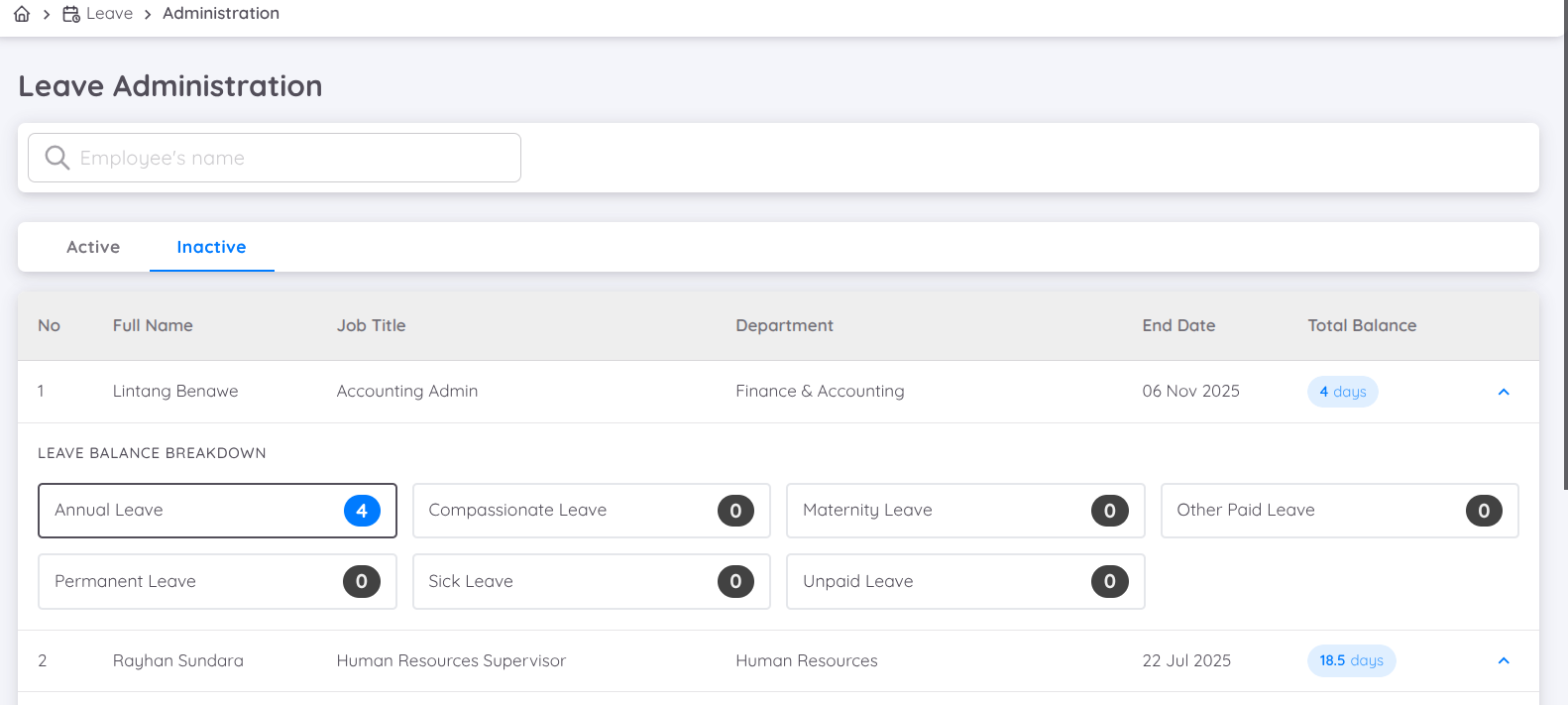Select the Unpaid Leave card
This screenshot has width=1568, height=705.
(x=965, y=581)
